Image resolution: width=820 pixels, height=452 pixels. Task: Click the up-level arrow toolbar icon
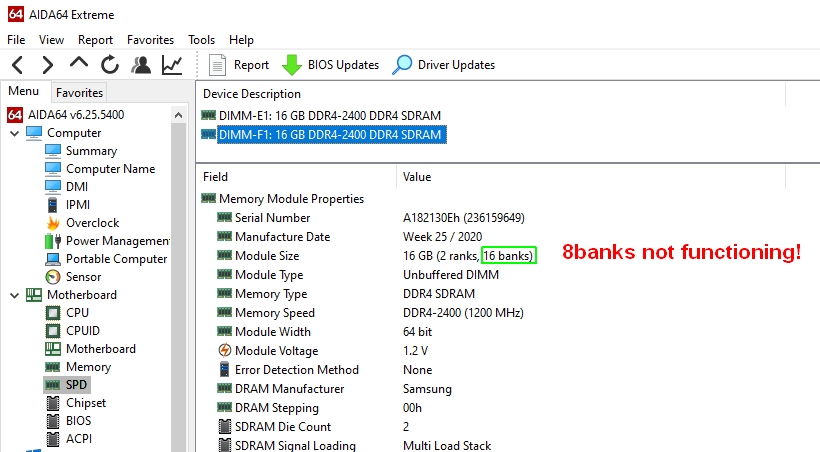tap(79, 63)
